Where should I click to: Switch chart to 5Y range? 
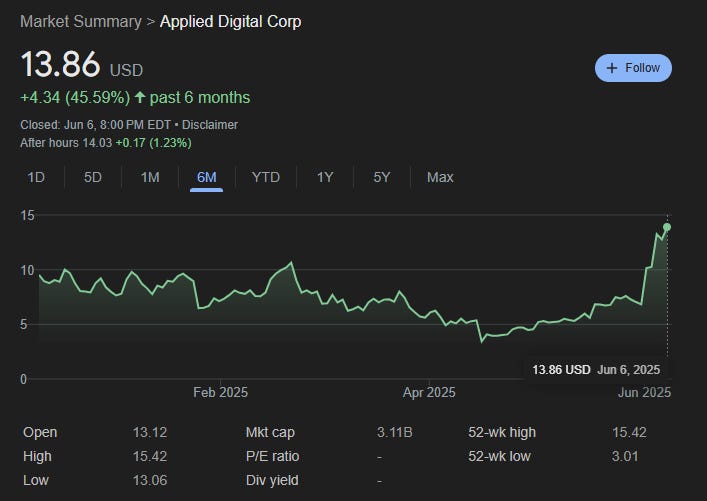pos(381,177)
